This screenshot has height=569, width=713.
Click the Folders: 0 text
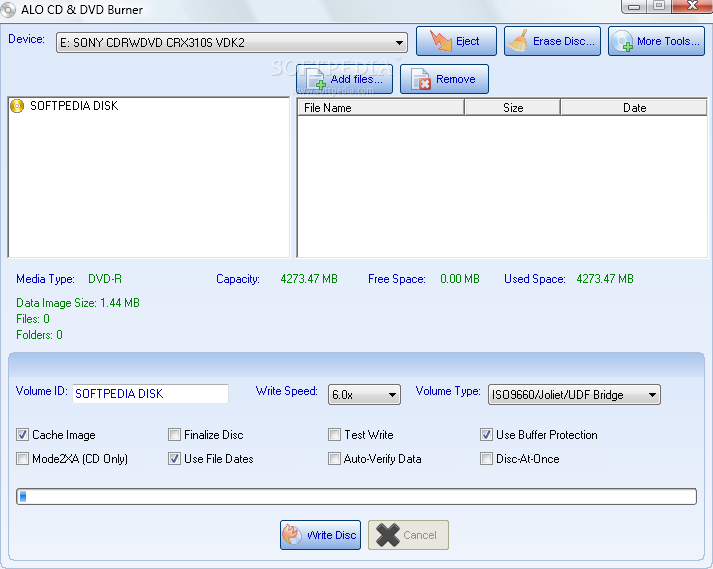(39, 335)
